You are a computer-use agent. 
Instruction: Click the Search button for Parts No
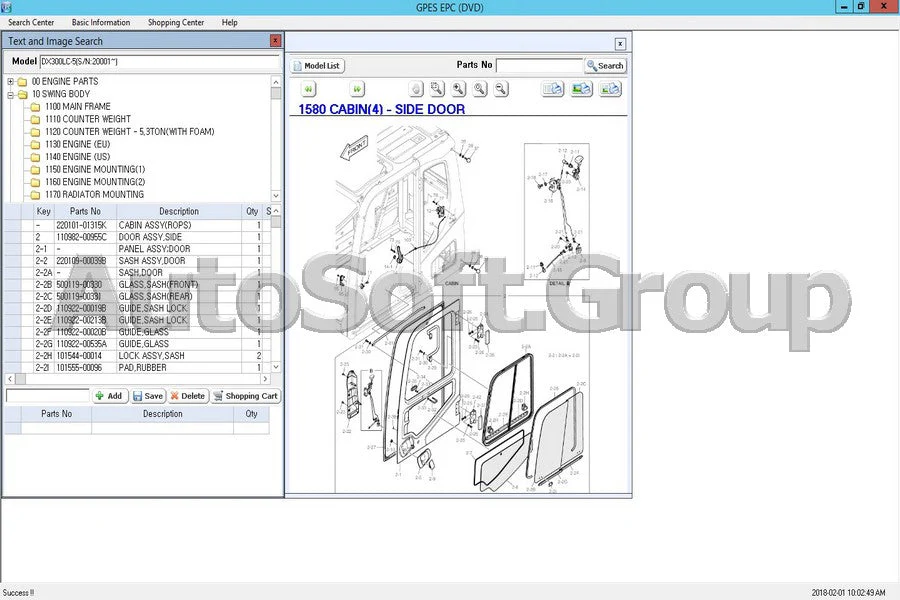[605, 65]
